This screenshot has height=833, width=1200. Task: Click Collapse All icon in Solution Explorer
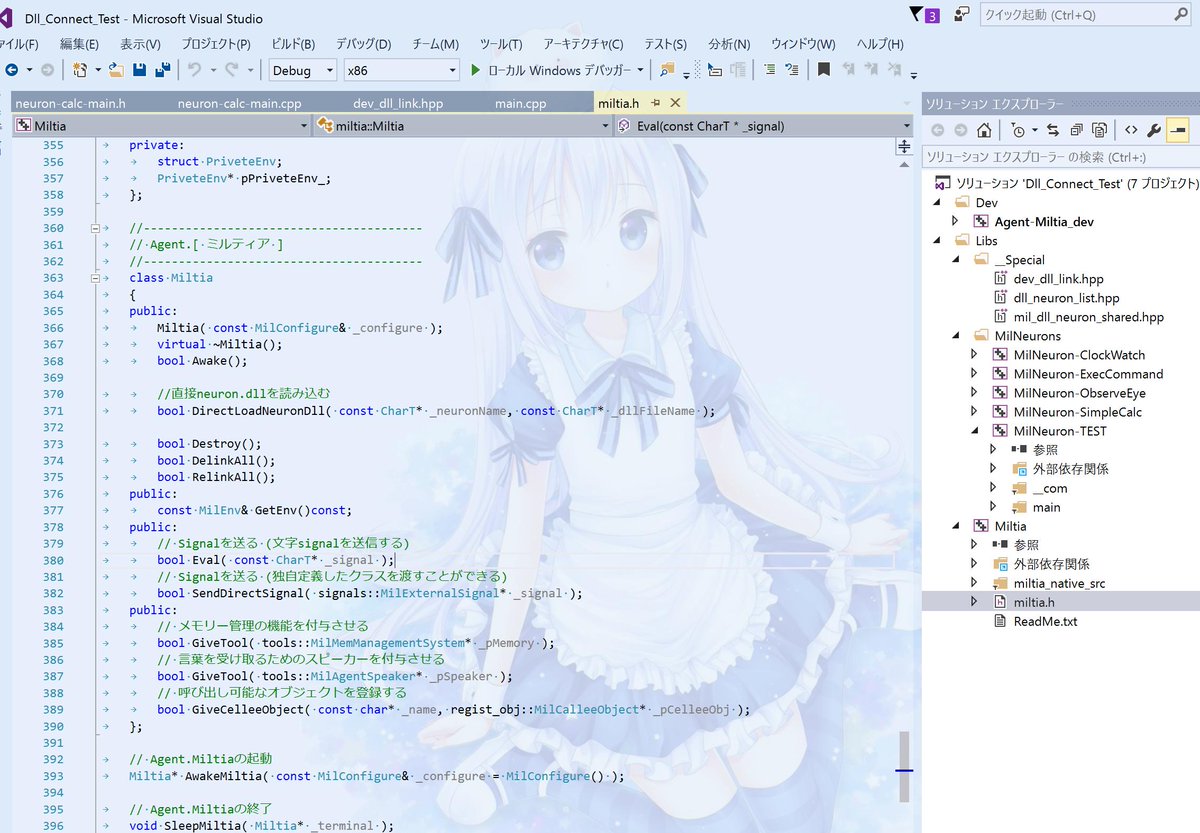[1076, 130]
